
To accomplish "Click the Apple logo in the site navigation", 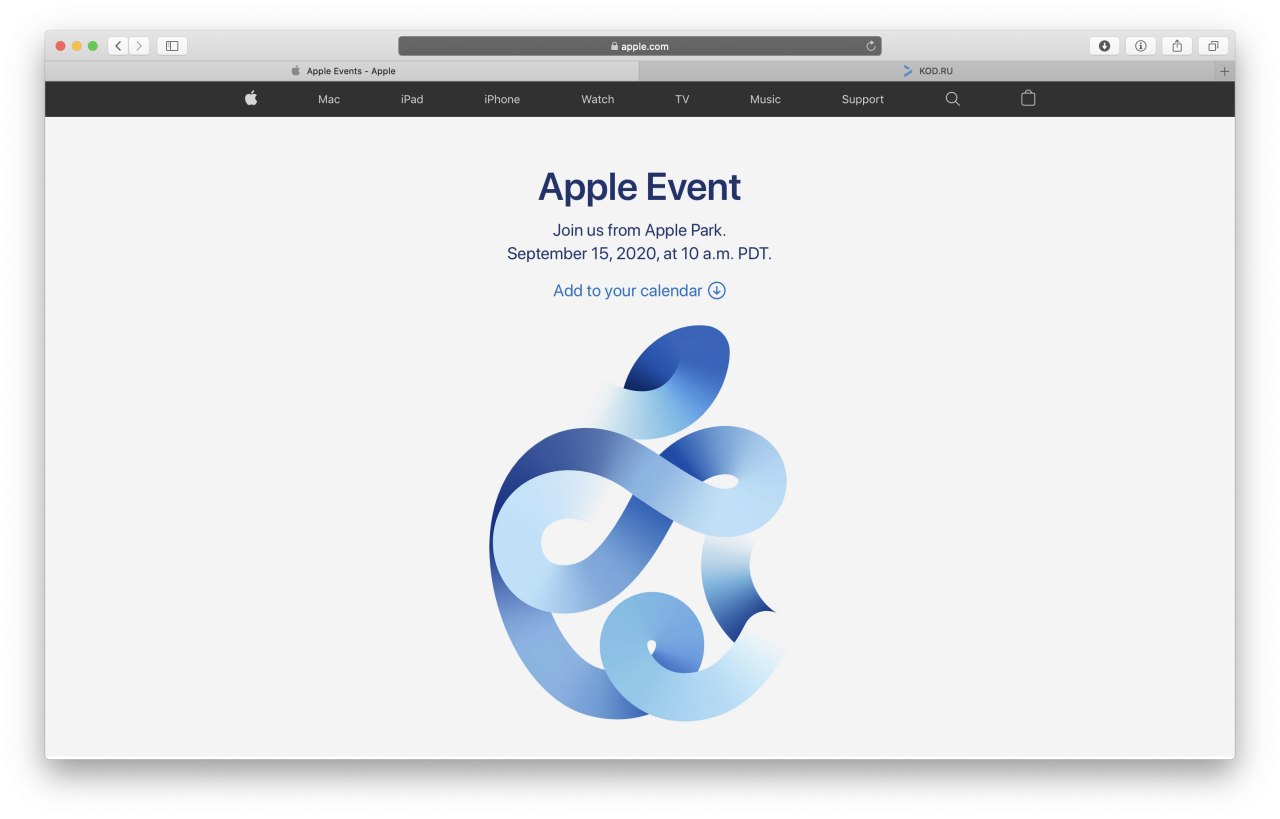I will tap(251, 98).
